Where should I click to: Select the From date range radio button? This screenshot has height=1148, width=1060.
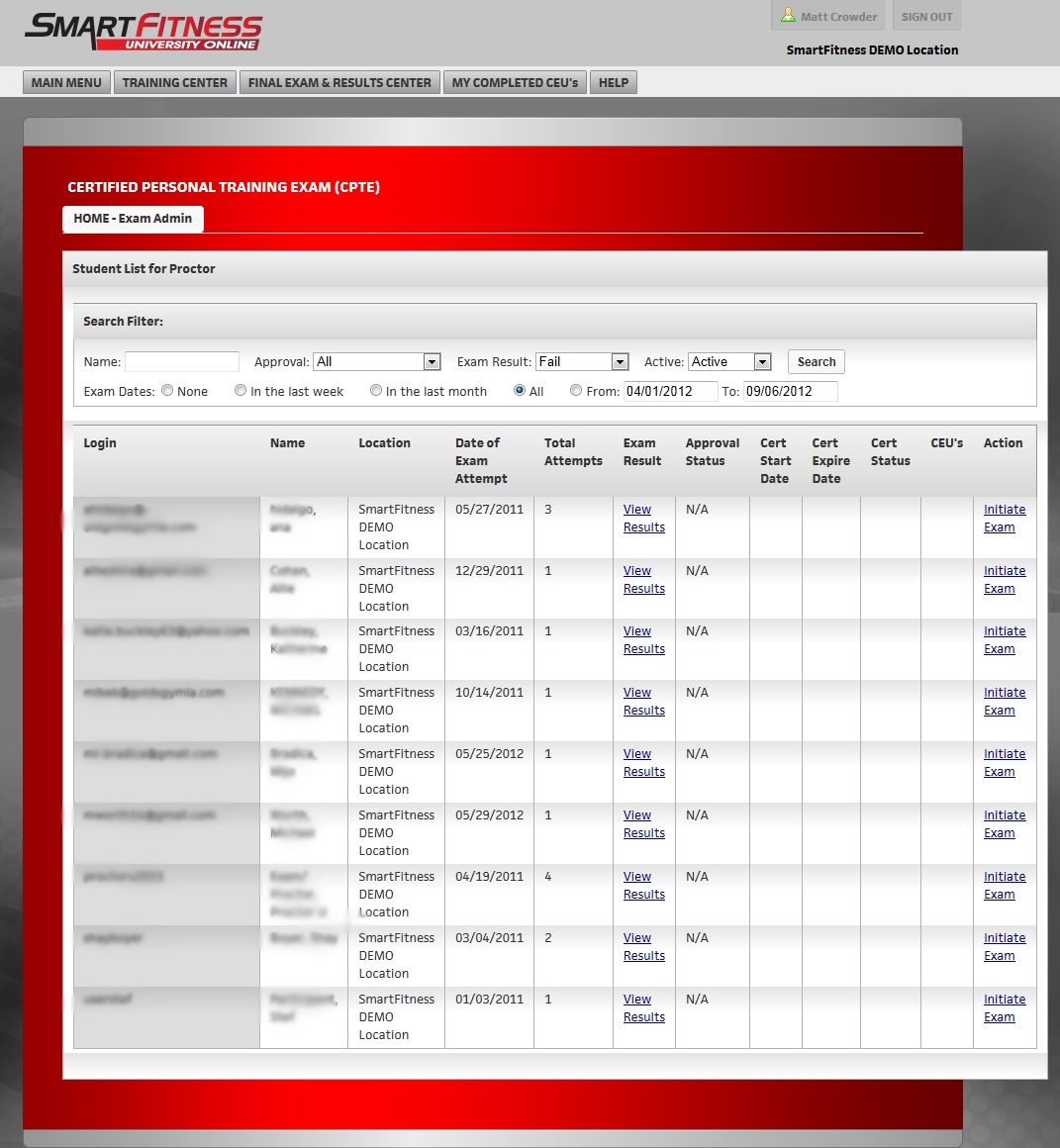(x=576, y=390)
